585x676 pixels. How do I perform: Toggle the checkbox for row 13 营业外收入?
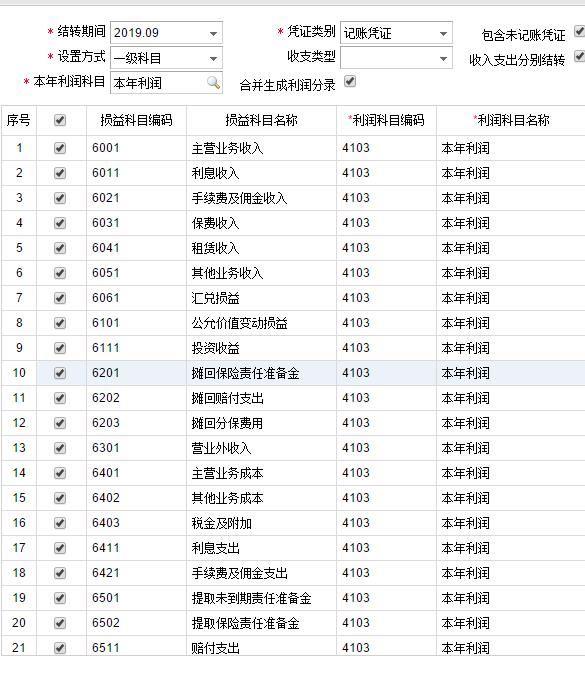tap(60, 448)
